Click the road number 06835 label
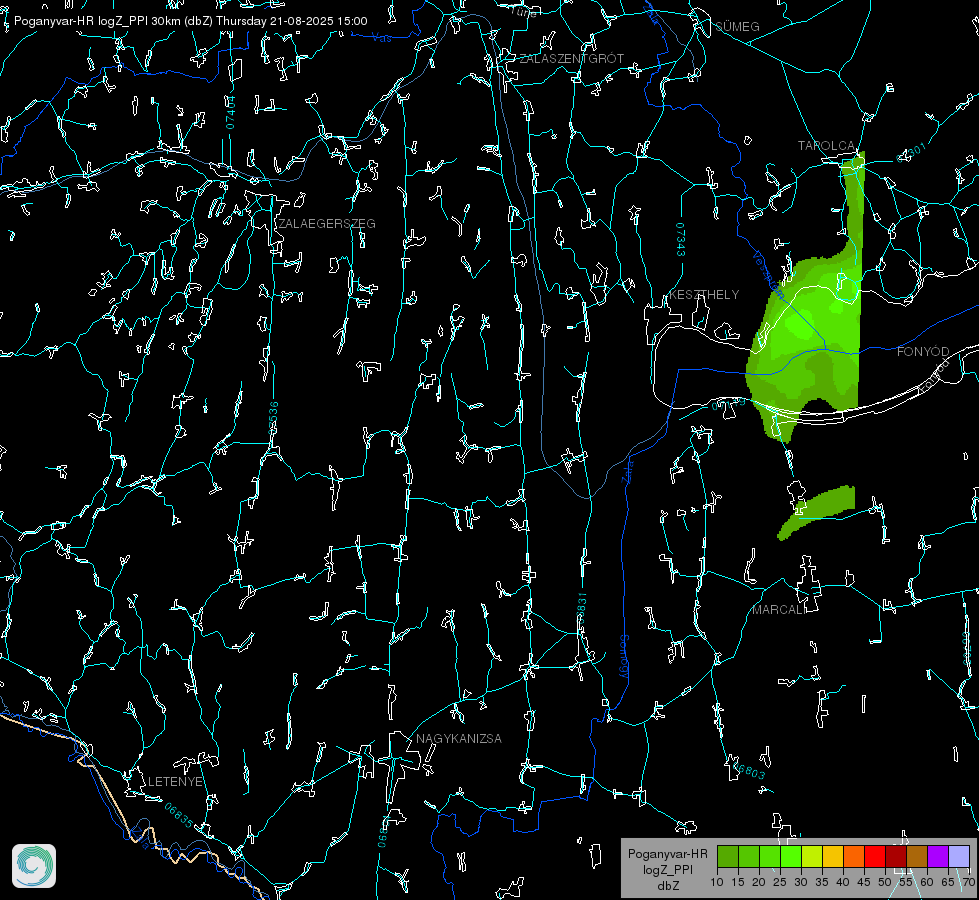The height and width of the screenshot is (900, 979). pyautogui.click(x=179, y=815)
